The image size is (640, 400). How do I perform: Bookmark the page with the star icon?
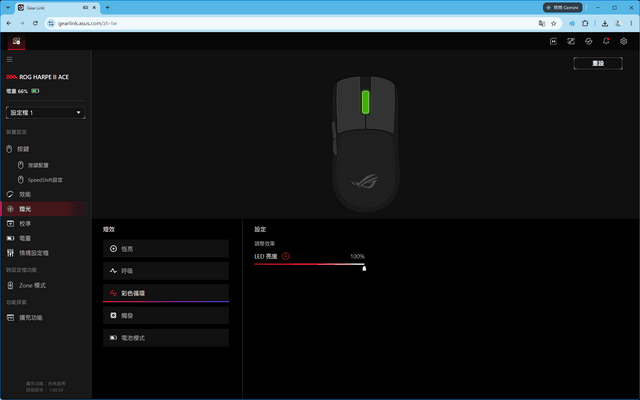tap(554, 23)
